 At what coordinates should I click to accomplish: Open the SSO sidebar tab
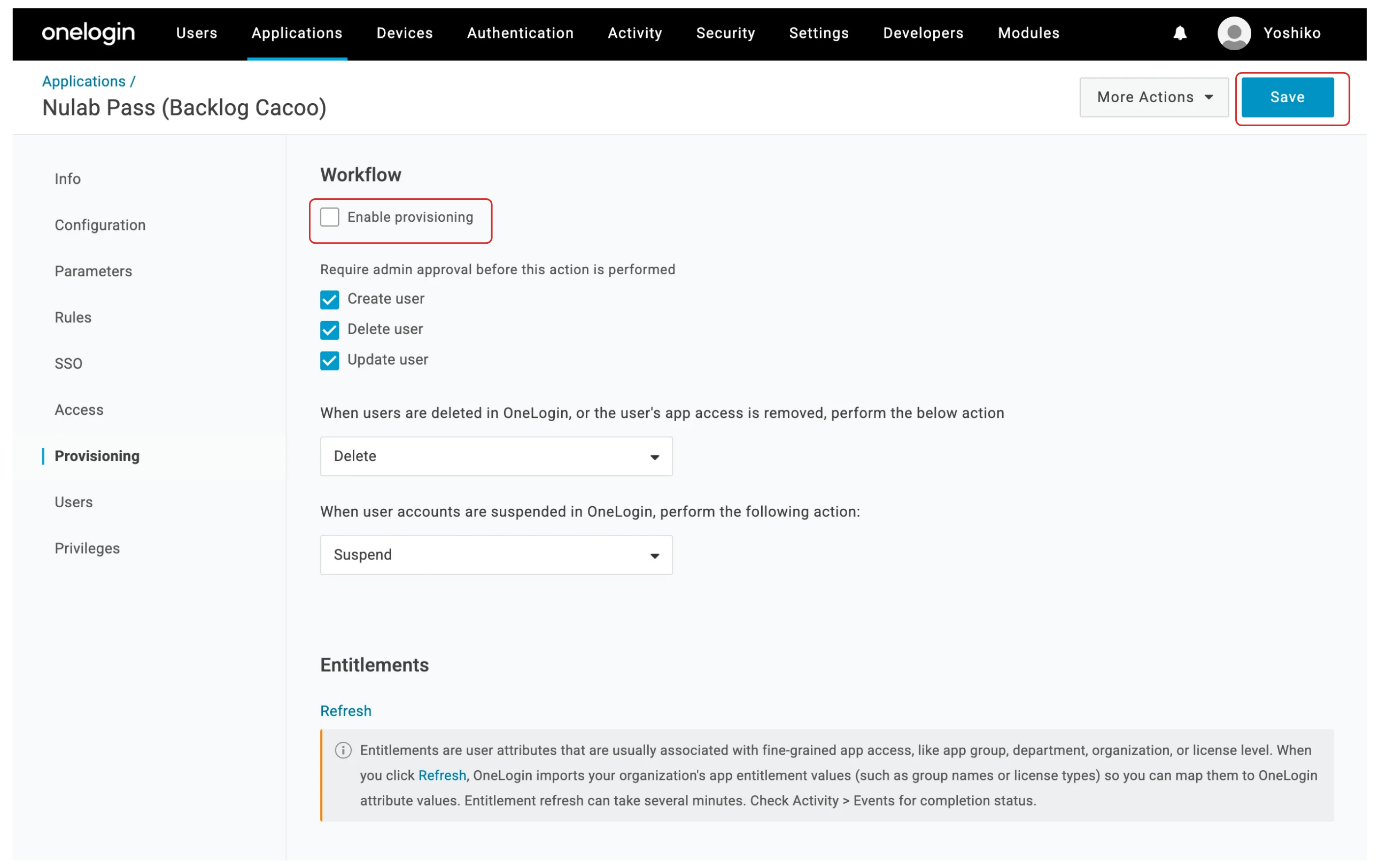tap(69, 363)
